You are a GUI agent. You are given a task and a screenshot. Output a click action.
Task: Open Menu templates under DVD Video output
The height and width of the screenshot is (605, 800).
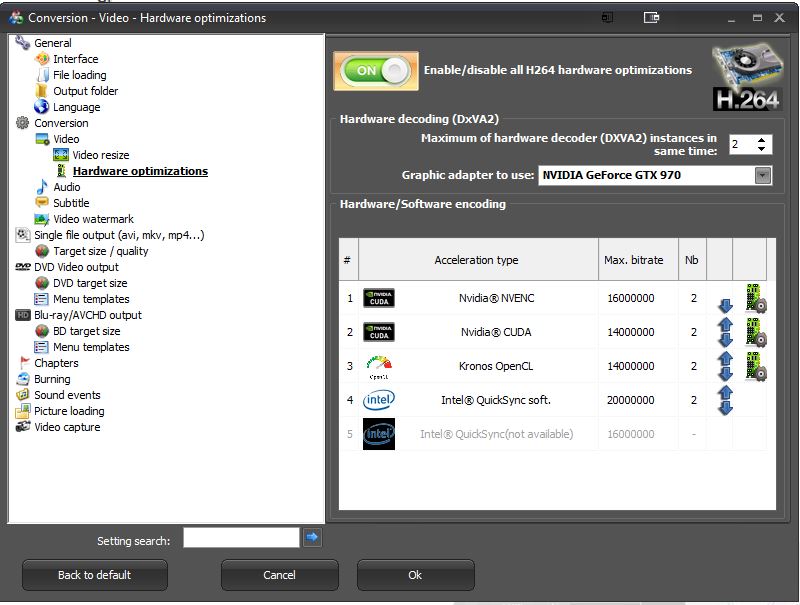tap(91, 299)
